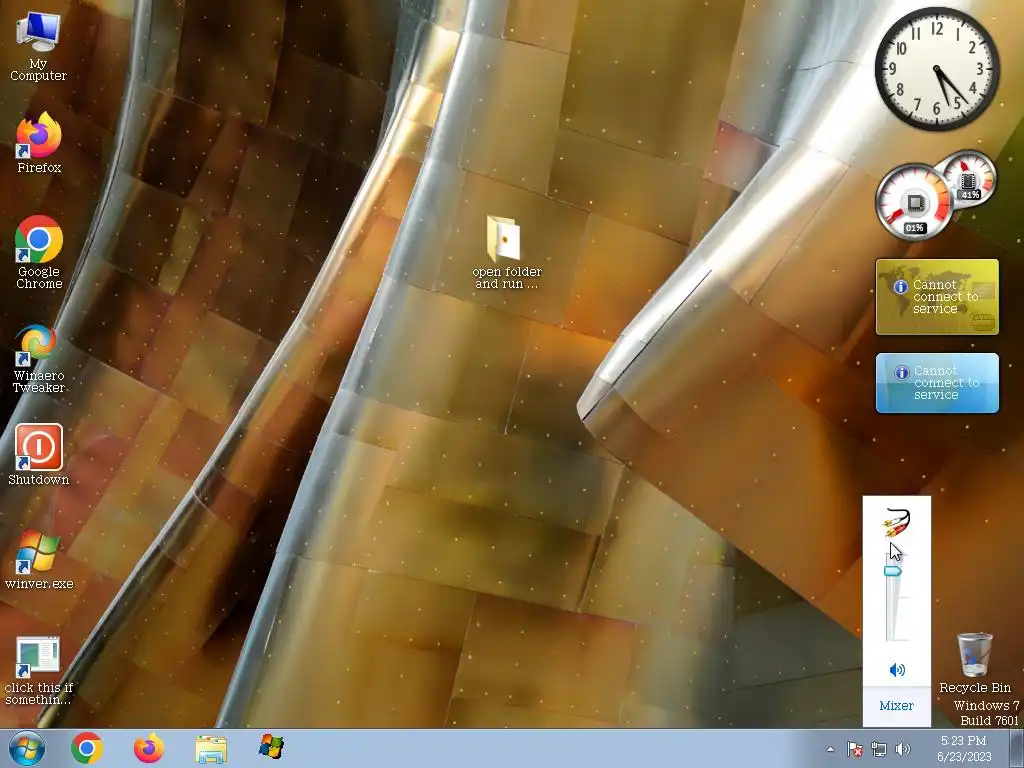1024x768 pixels.
Task: Select the 'open folder and run ...' folder
Action: [507, 252]
